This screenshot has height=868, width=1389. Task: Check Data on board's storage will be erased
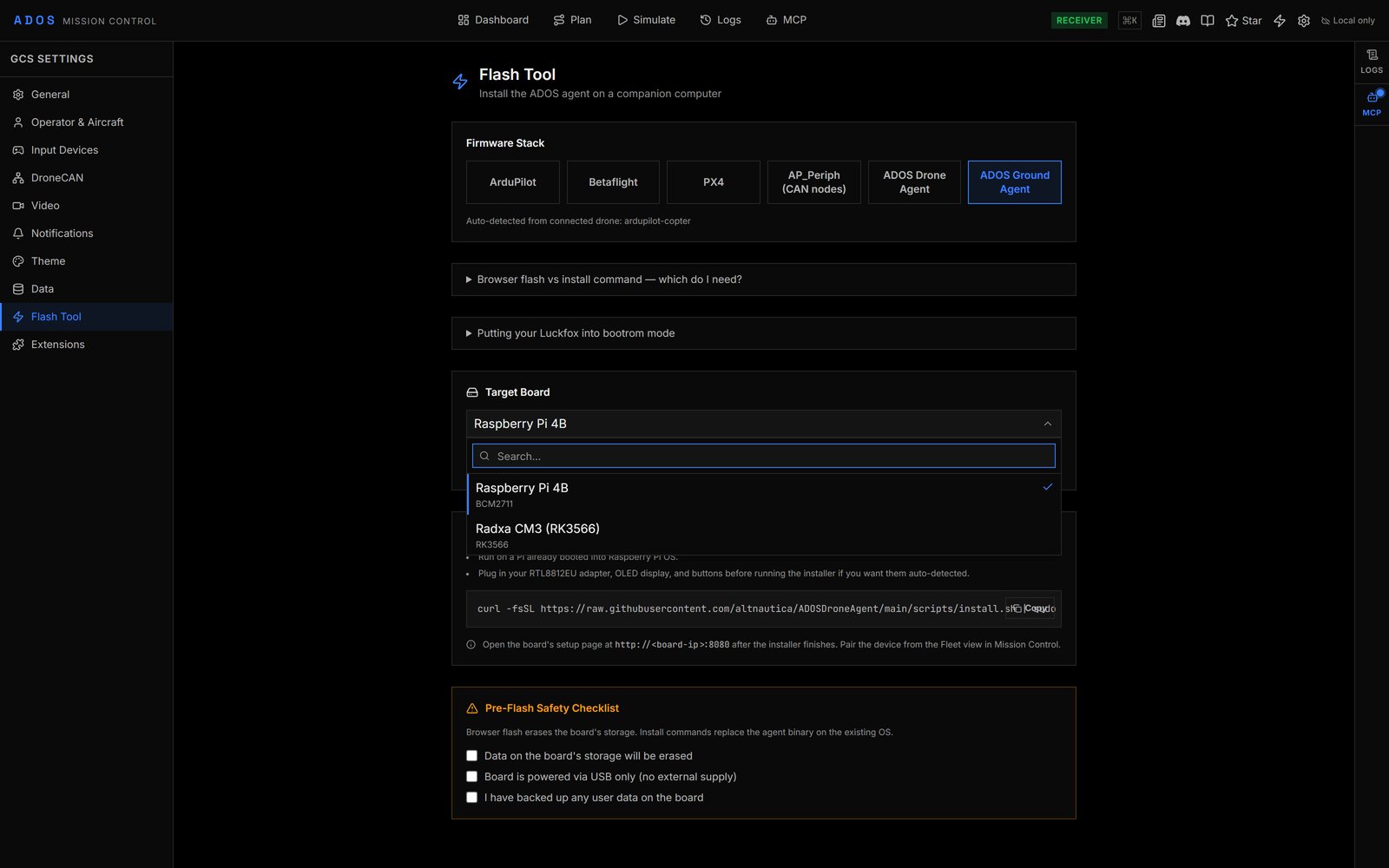472,756
